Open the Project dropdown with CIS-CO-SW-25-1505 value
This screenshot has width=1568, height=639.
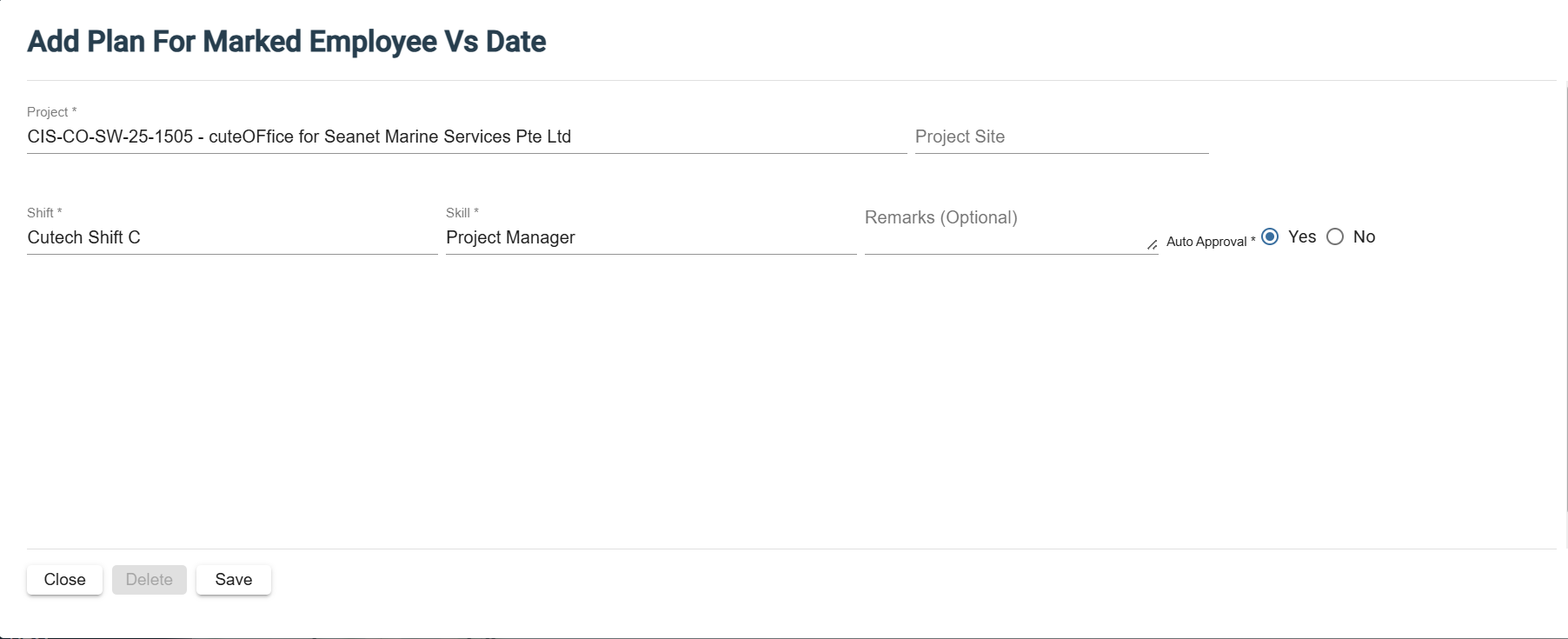coord(466,137)
